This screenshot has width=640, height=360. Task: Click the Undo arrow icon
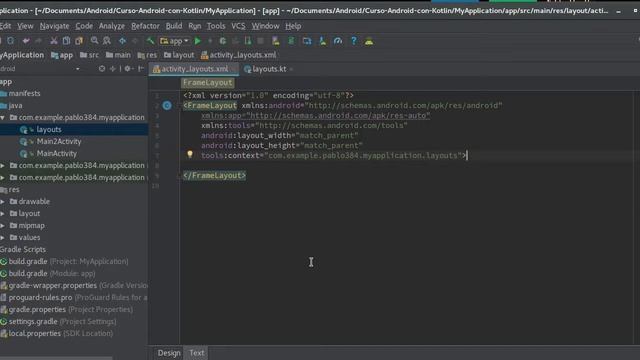point(26,41)
